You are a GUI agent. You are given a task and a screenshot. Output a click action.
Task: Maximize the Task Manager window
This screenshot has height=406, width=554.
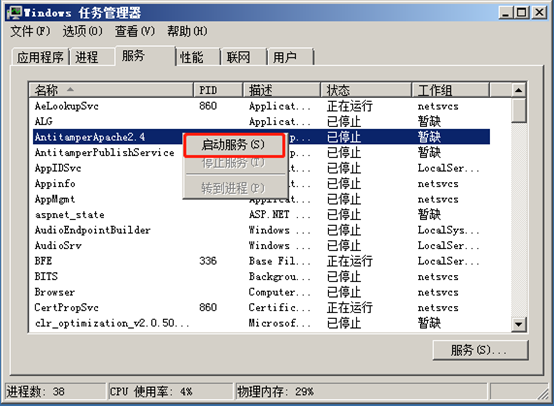click(522, 13)
